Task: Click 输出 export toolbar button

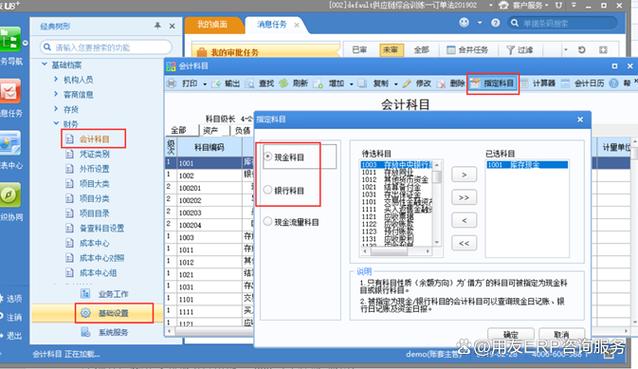Action: [x=227, y=83]
